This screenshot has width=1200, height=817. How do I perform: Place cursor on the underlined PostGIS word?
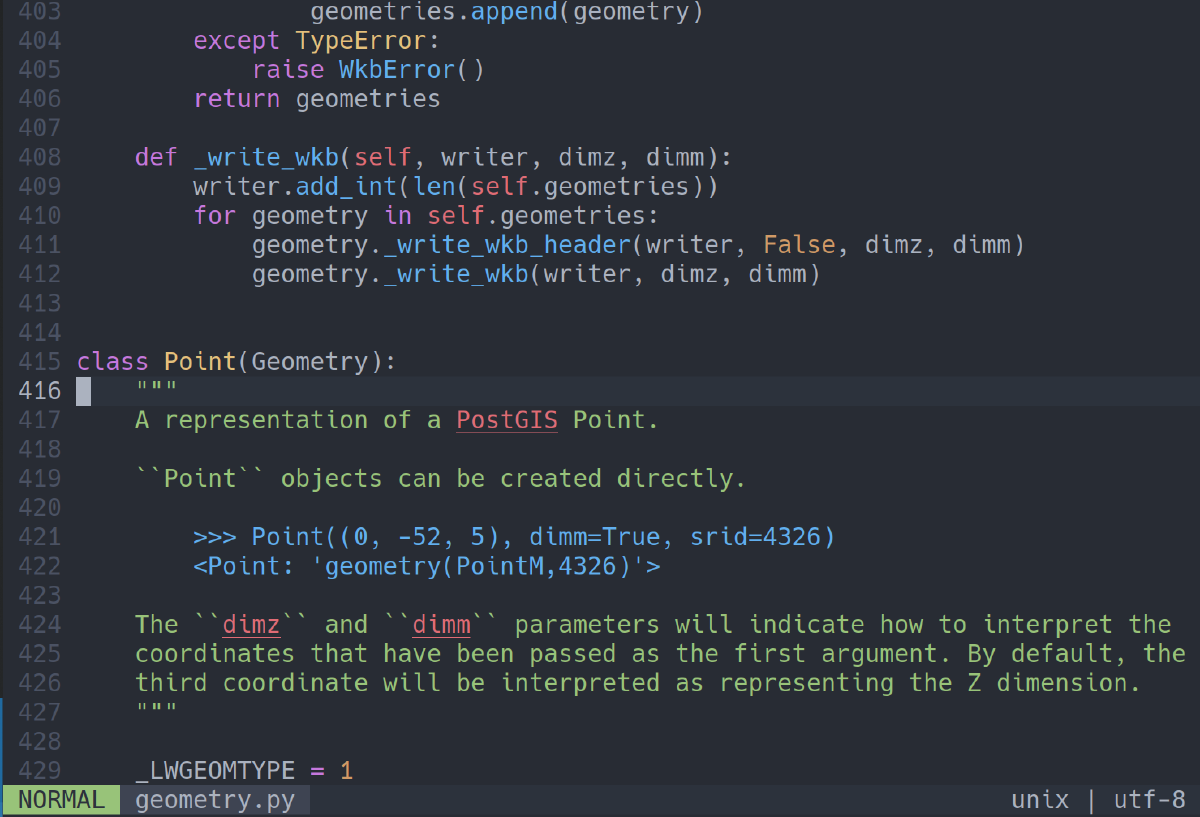tap(507, 420)
